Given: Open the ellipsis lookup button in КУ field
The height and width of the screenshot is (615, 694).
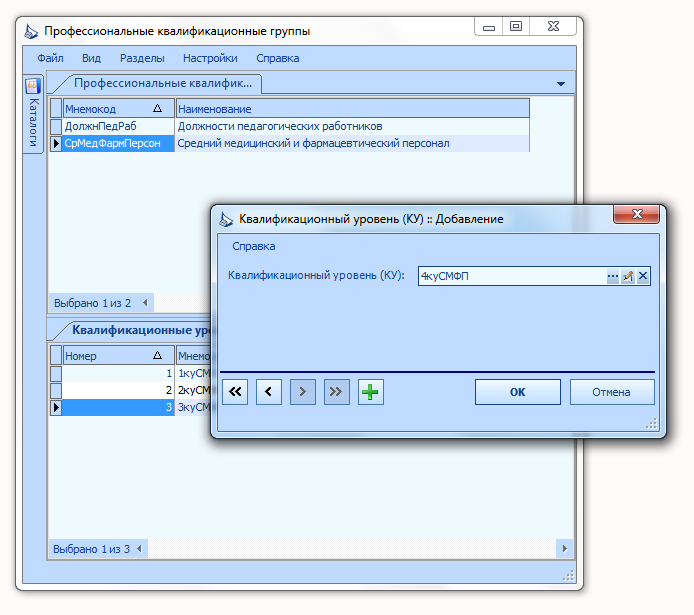Looking at the screenshot, I should coord(613,276).
